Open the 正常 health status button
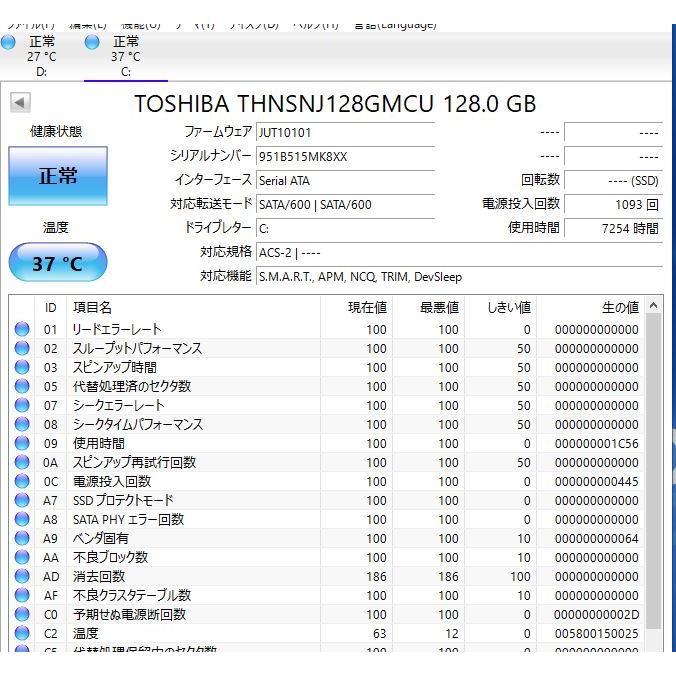Image resolution: width=676 pixels, height=676 pixels. click(58, 176)
